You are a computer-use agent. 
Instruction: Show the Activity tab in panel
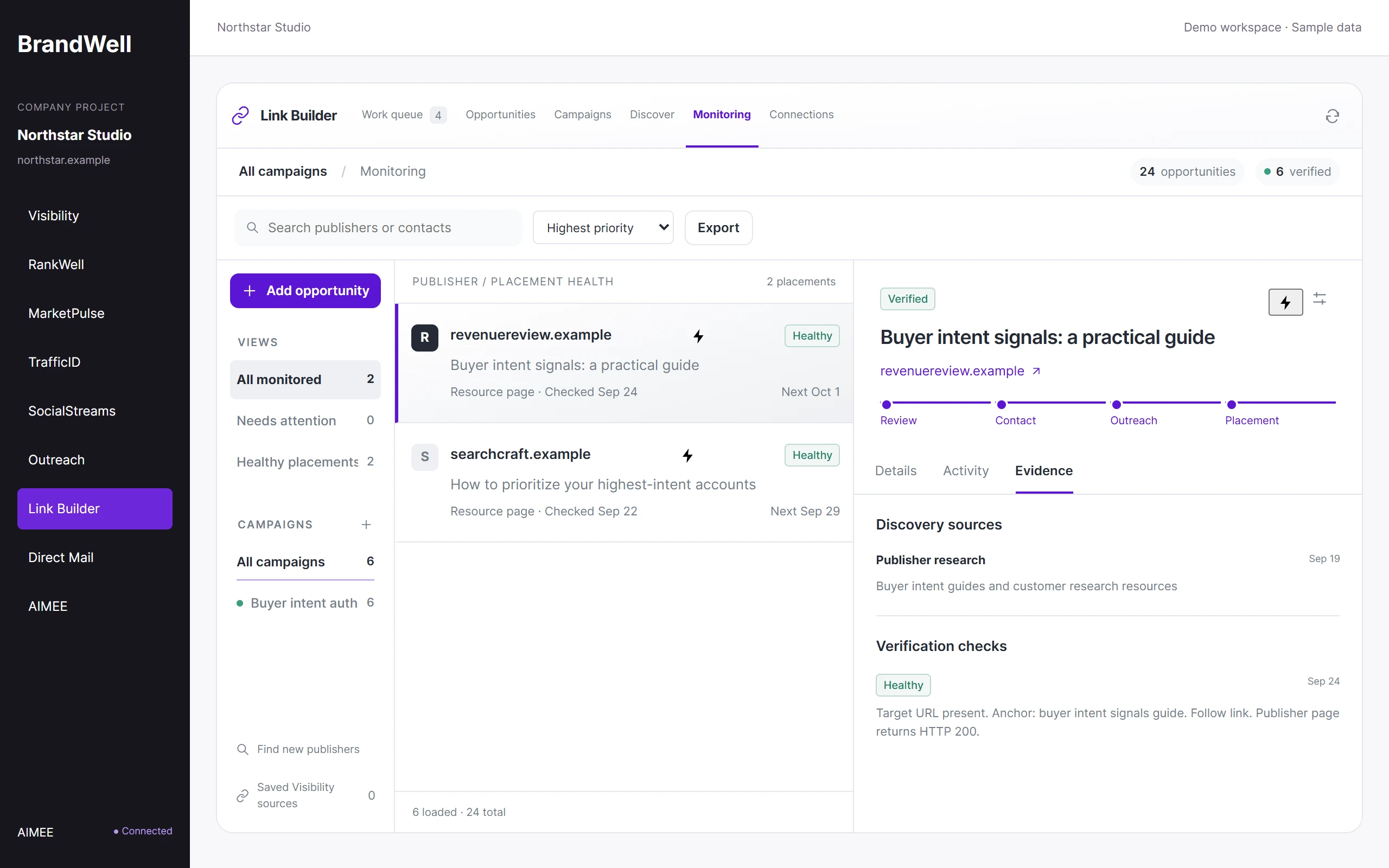pyautogui.click(x=965, y=470)
